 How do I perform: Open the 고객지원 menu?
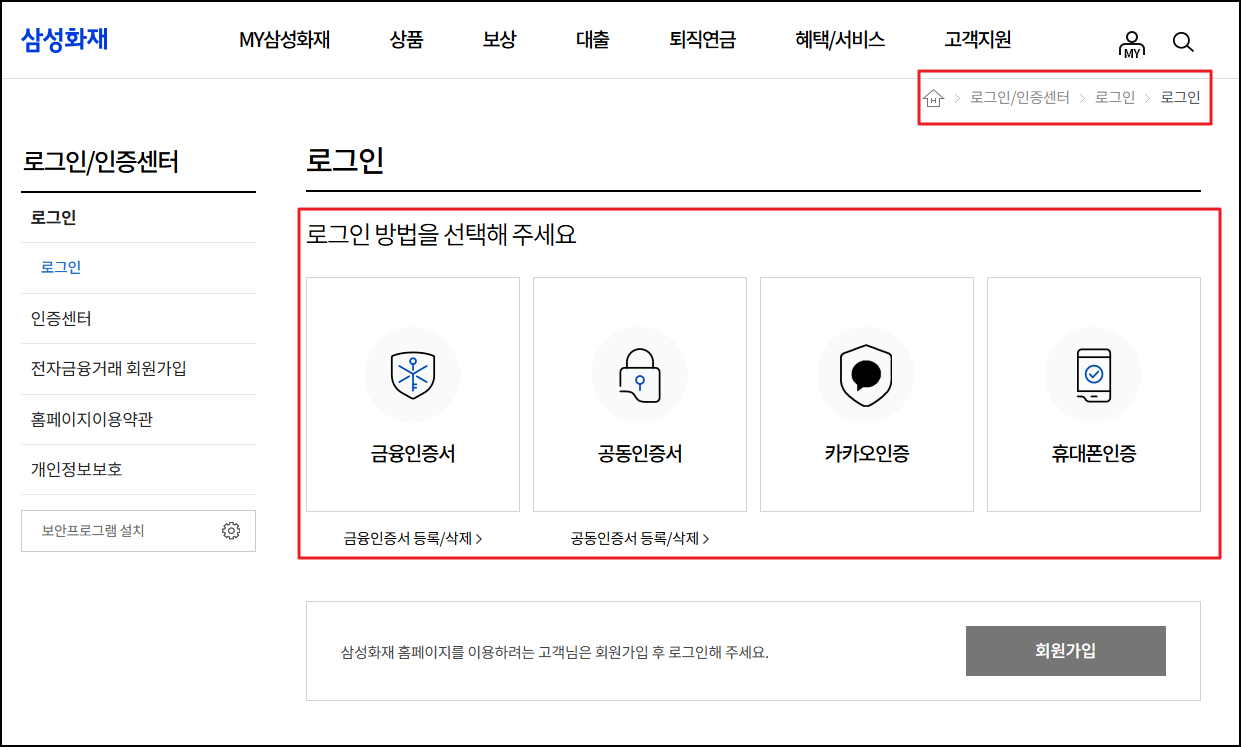pyautogui.click(x=977, y=41)
